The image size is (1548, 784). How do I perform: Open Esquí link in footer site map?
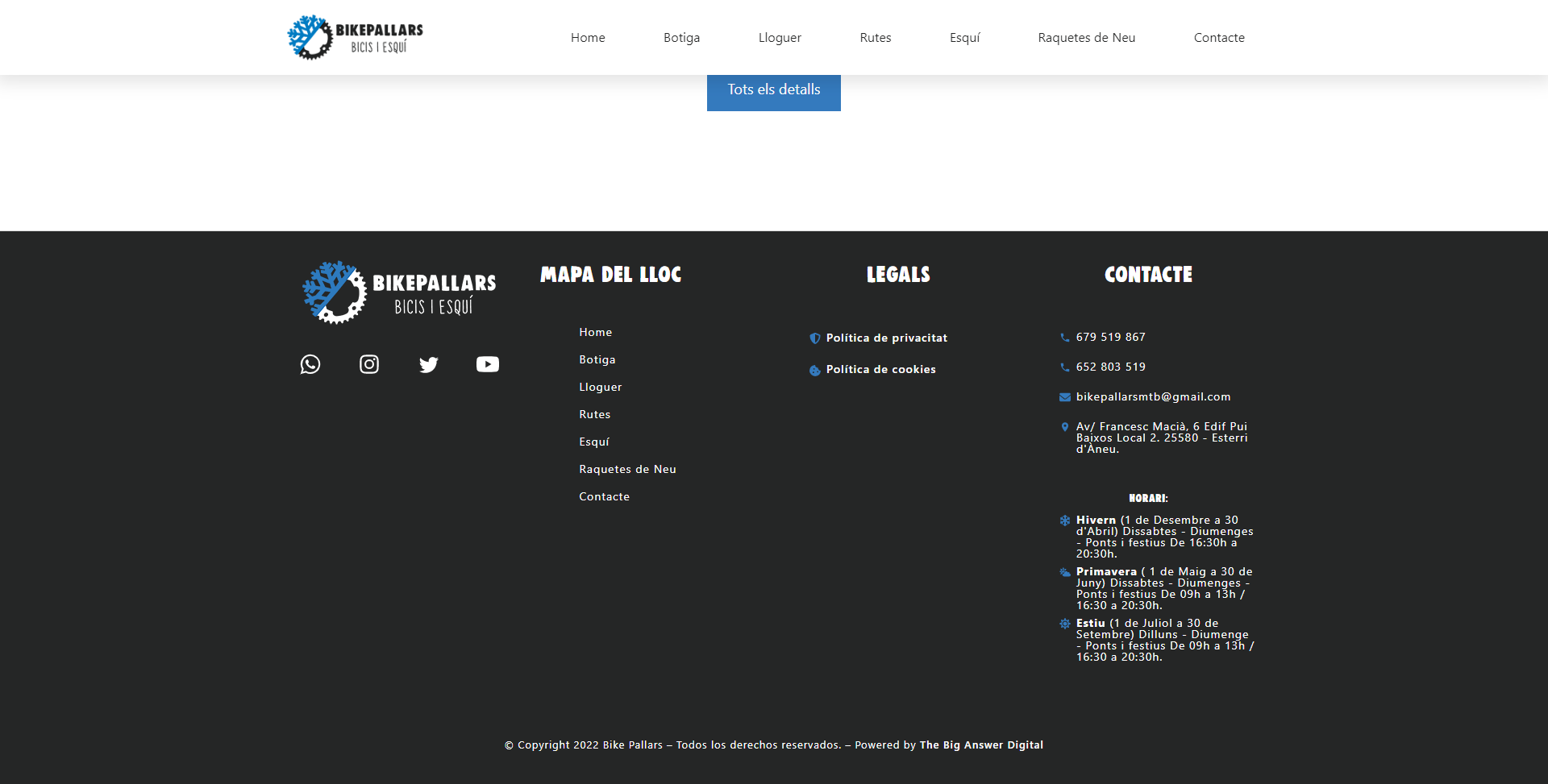[x=594, y=442]
